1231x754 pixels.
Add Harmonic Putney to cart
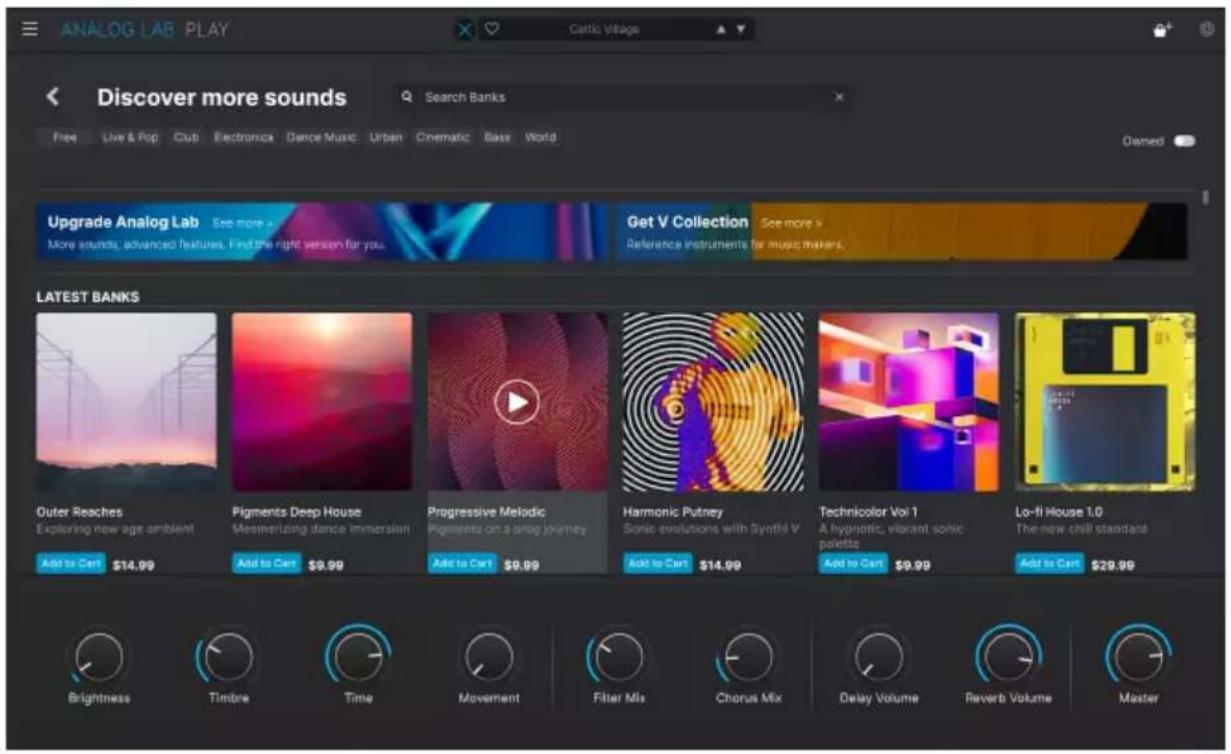(x=658, y=564)
